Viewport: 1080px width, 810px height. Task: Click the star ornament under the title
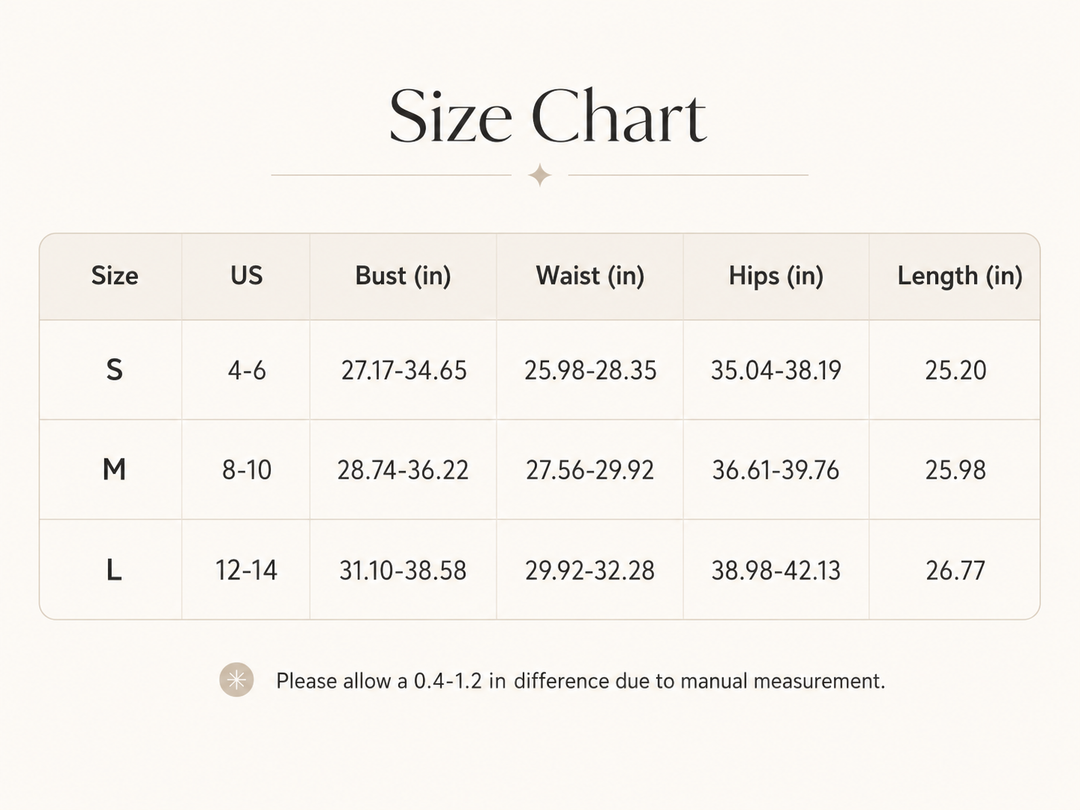click(x=540, y=176)
